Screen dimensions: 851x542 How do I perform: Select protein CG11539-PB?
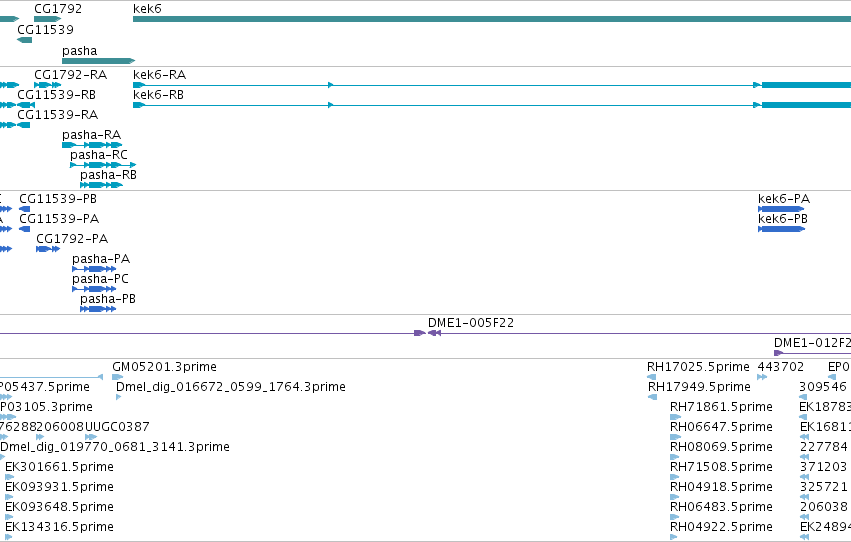coord(24,209)
